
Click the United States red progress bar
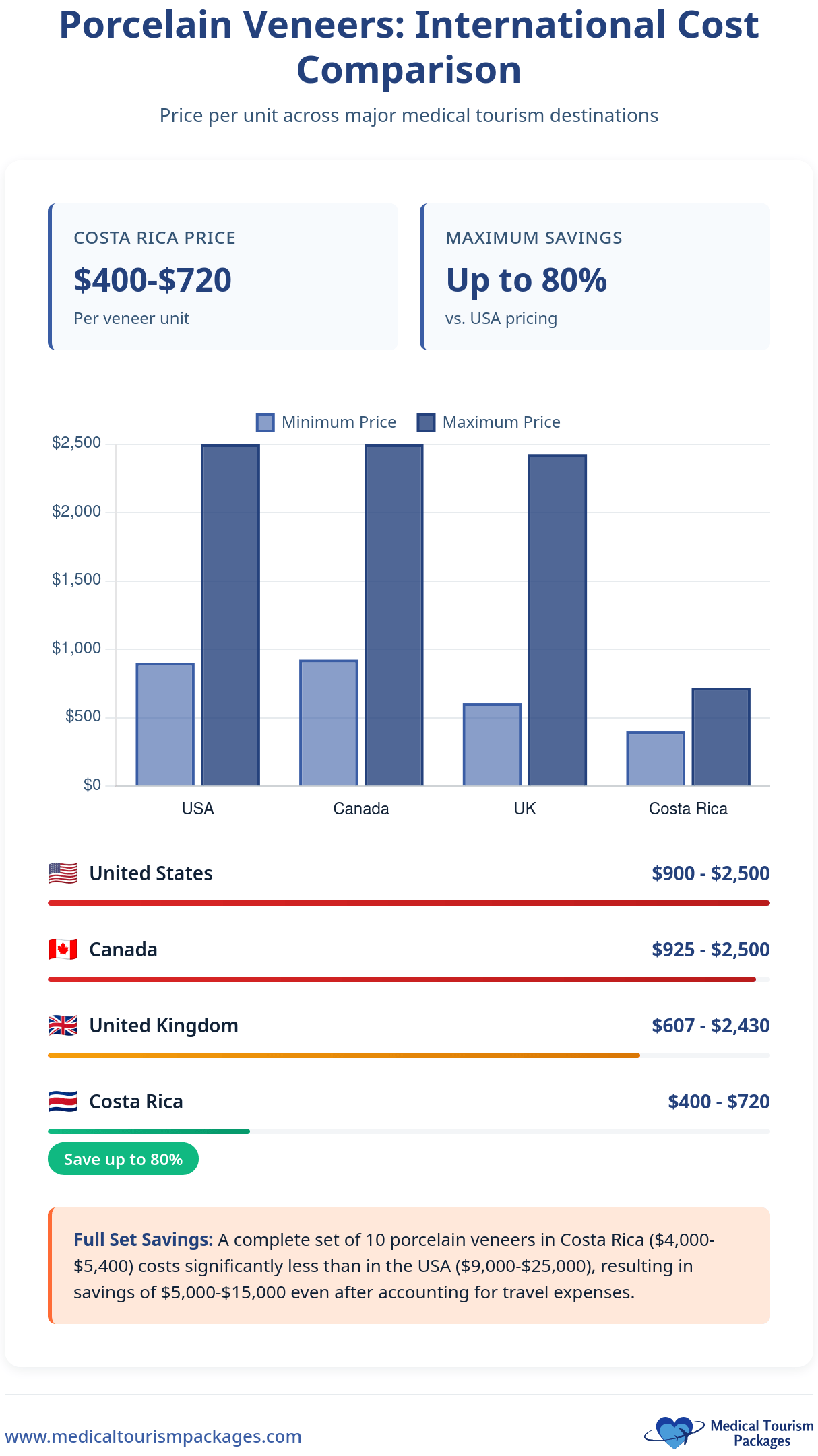pos(409,903)
